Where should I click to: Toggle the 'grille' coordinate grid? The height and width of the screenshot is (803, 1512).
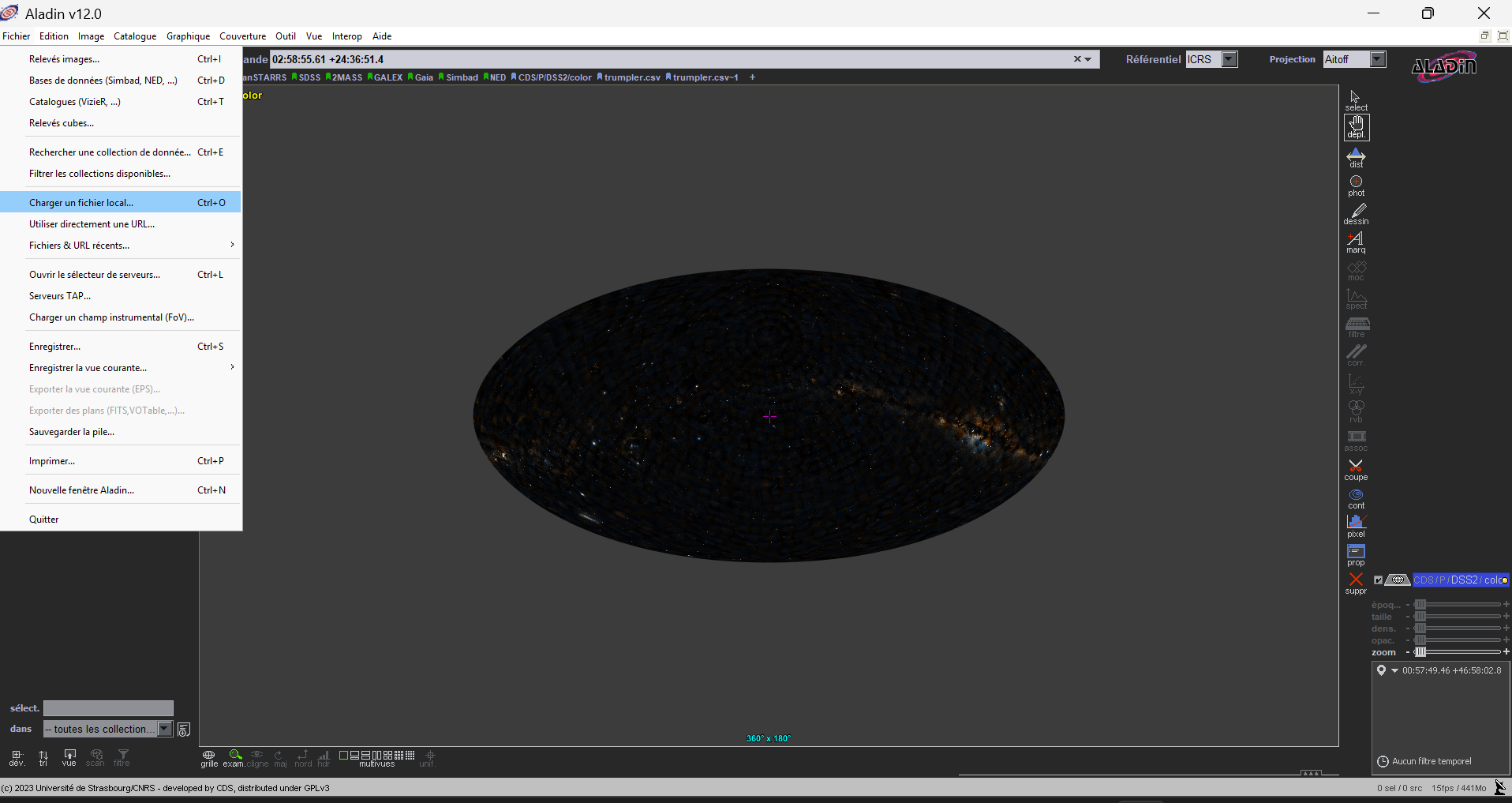[209, 758]
